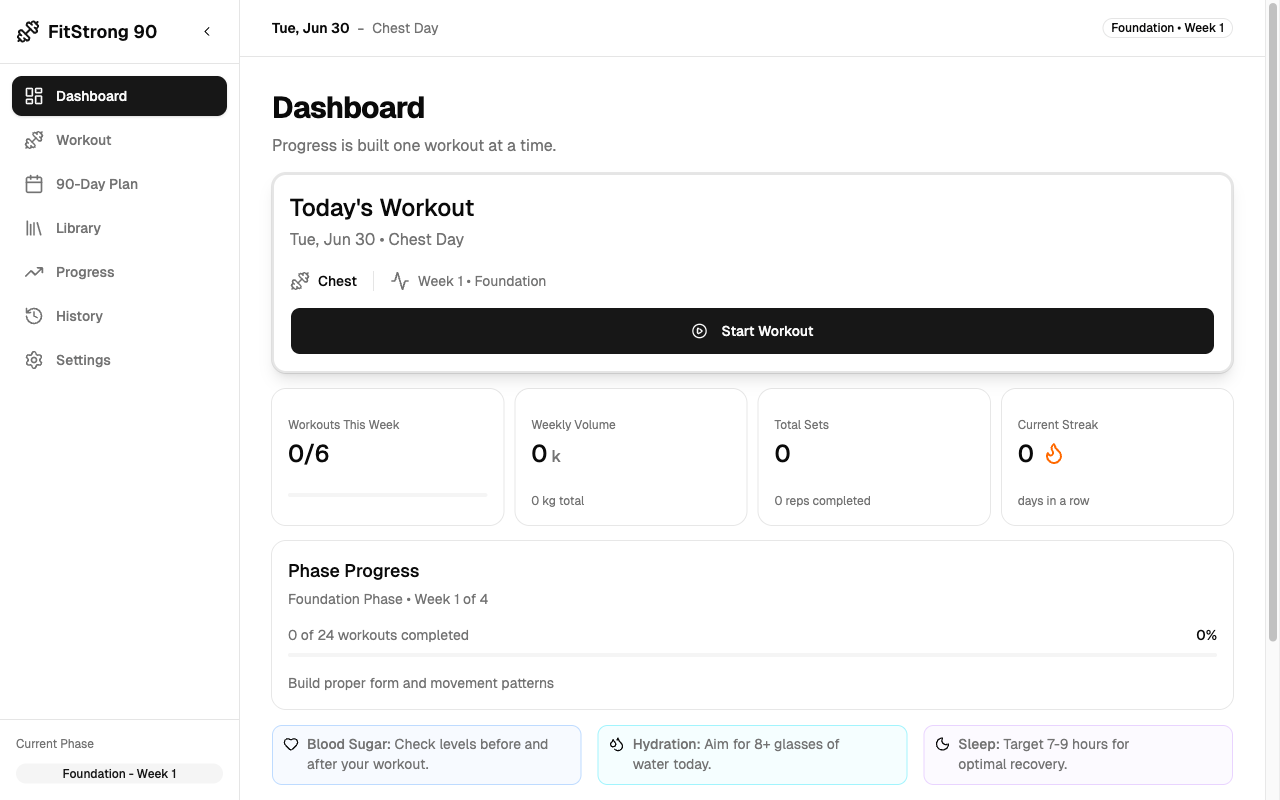Click the heart icon in Blood Sugar tip
This screenshot has height=800, width=1280.
coord(291,745)
